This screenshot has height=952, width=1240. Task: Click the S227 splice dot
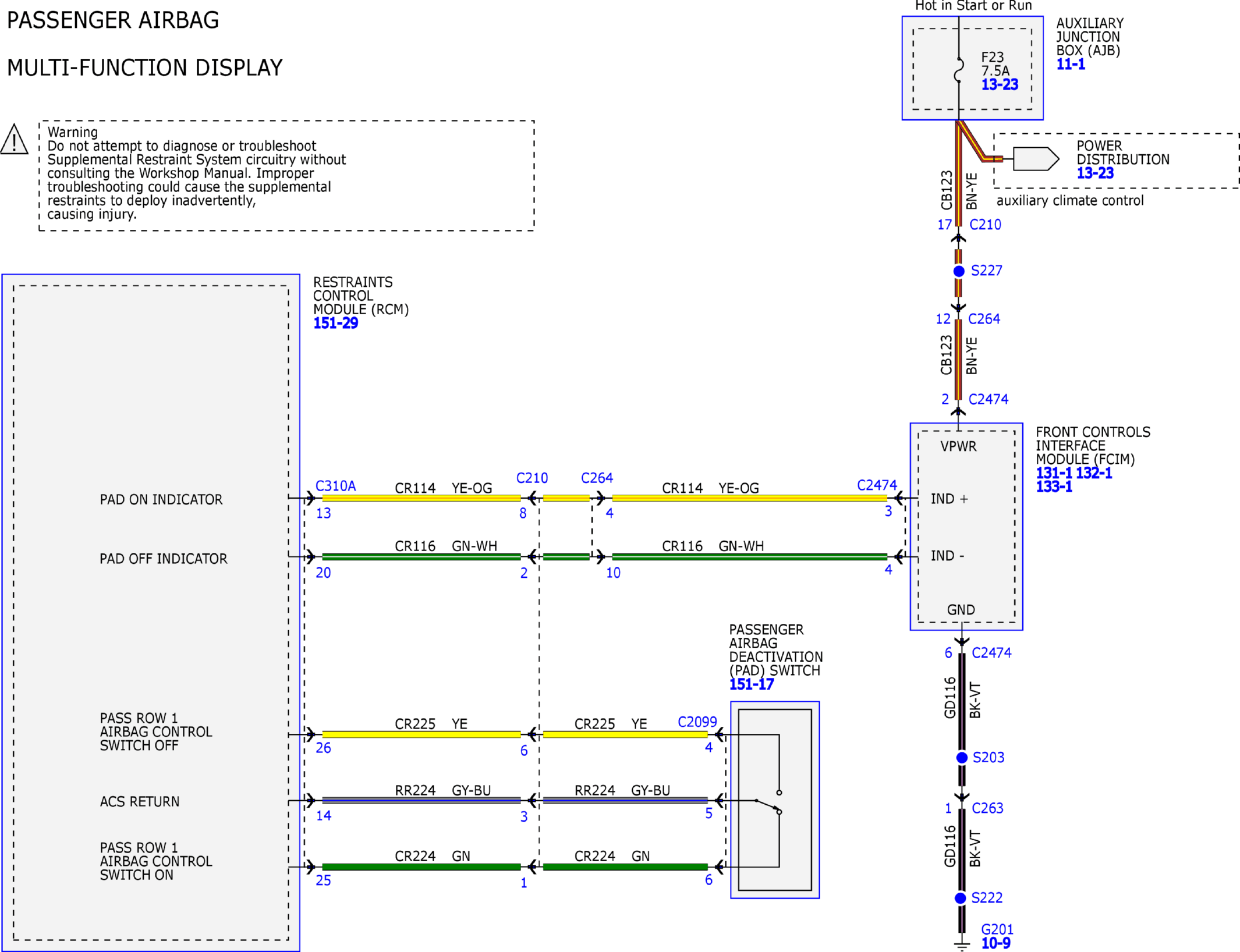pos(959,271)
